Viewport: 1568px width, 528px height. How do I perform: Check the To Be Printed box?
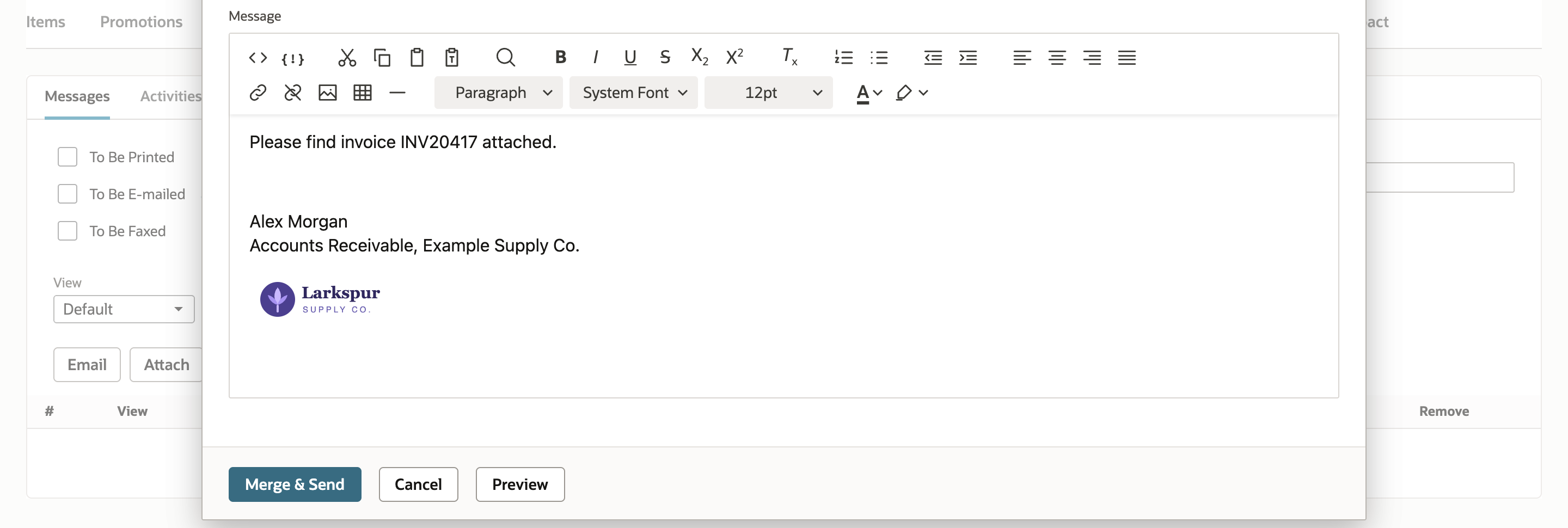tap(67, 157)
